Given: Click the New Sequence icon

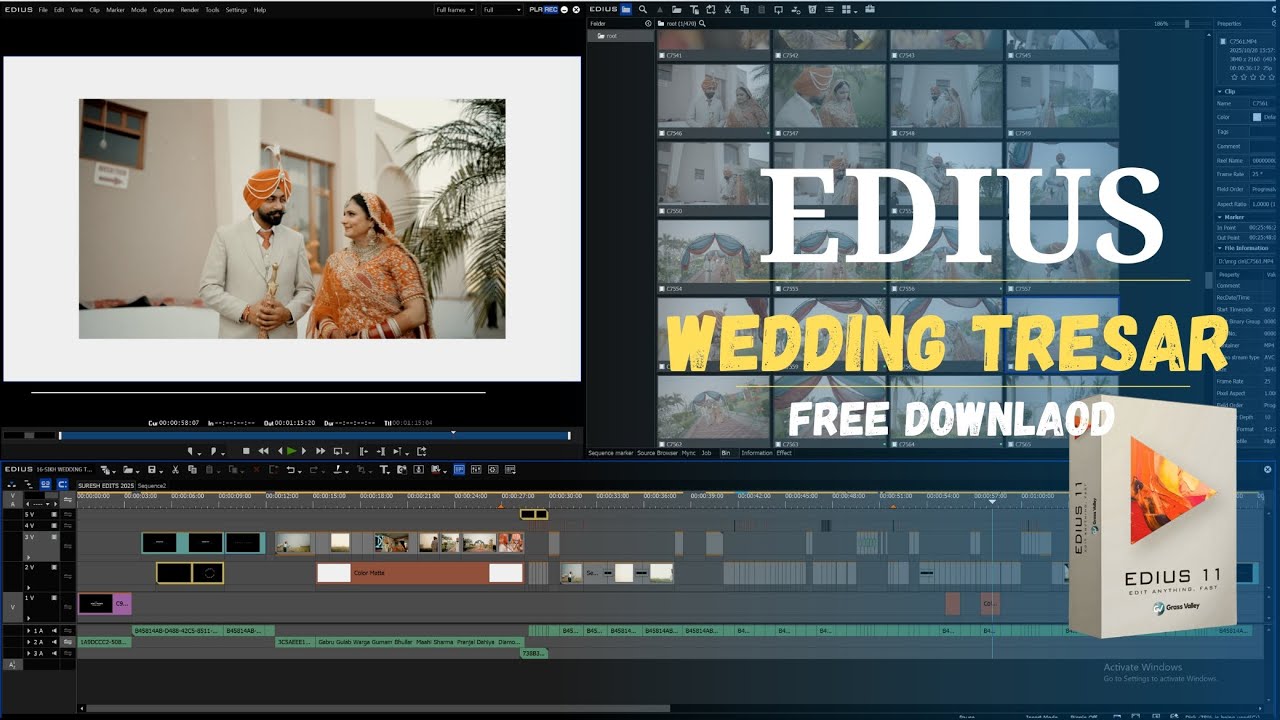Looking at the screenshot, I should pyautogui.click(x=105, y=469).
